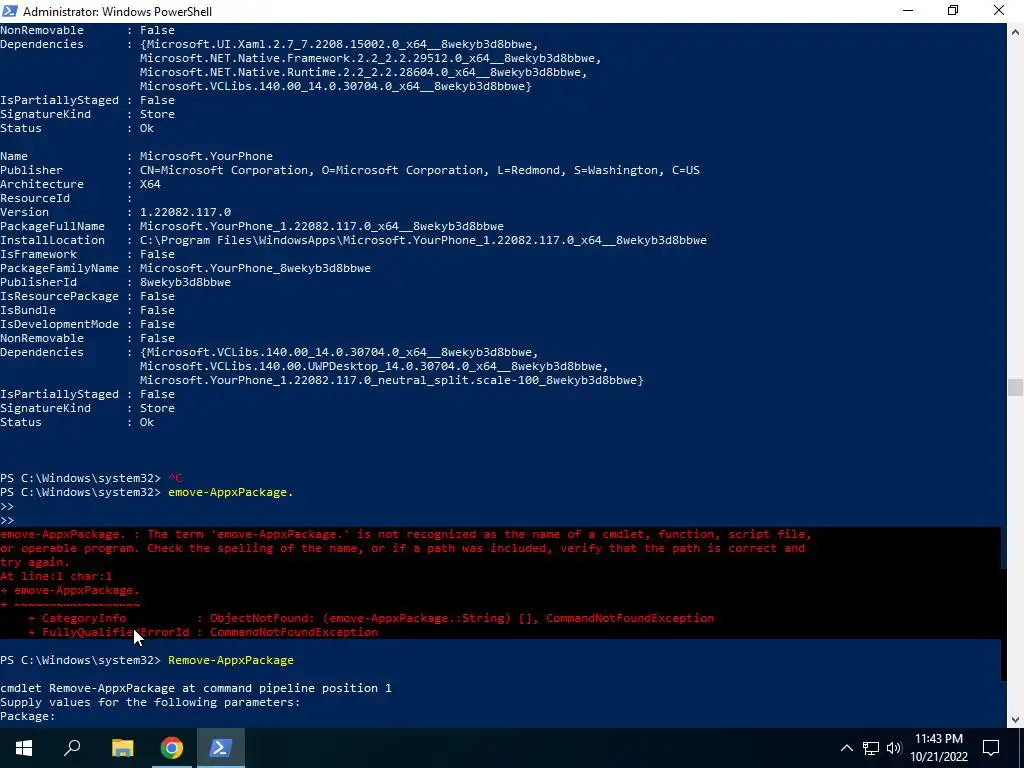Click the InstallLocation path for YourPhone
The width and height of the screenshot is (1024, 768).
coord(423,240)
